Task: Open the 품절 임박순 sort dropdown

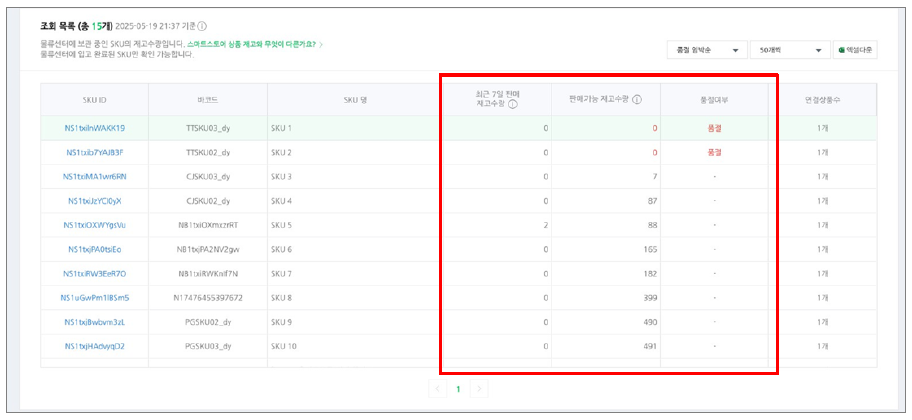Action: point(706,50)
